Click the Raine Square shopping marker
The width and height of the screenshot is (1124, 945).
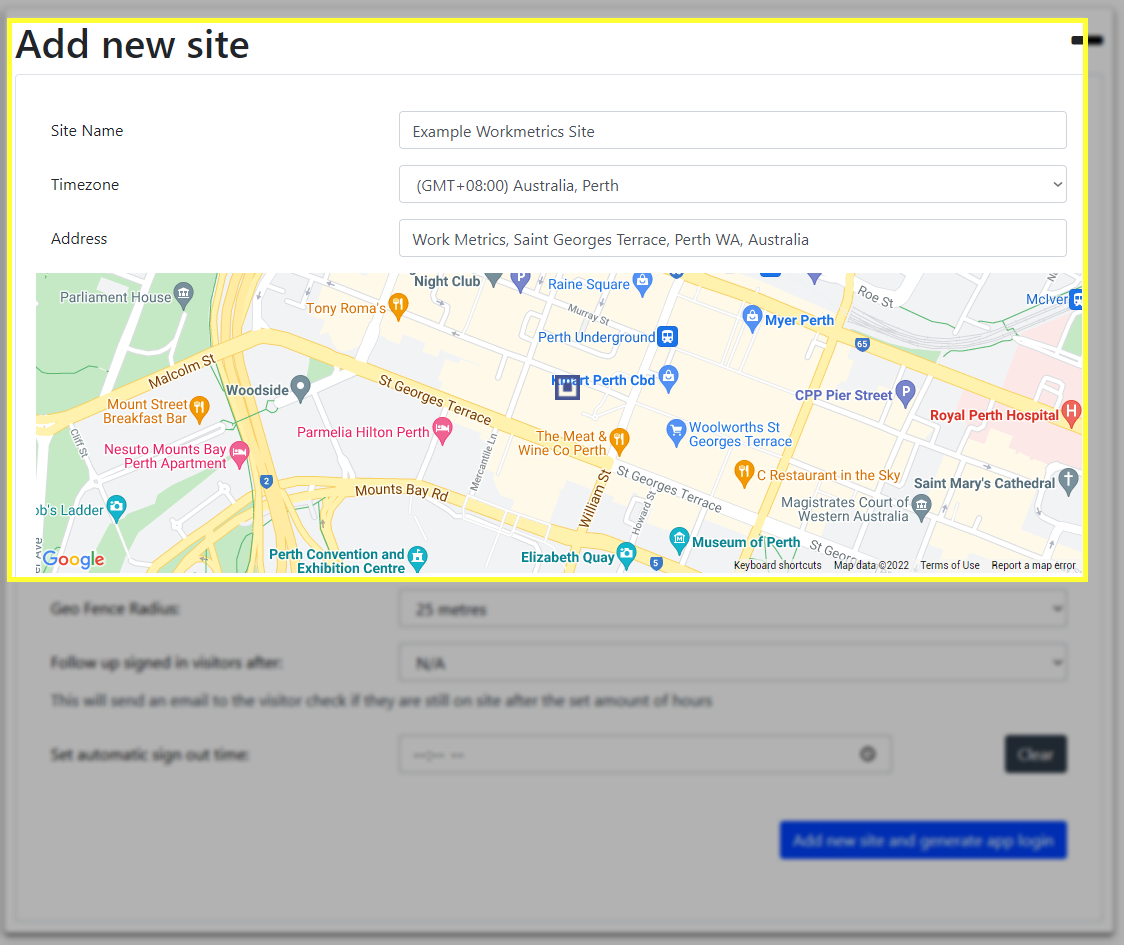point(642,281)
